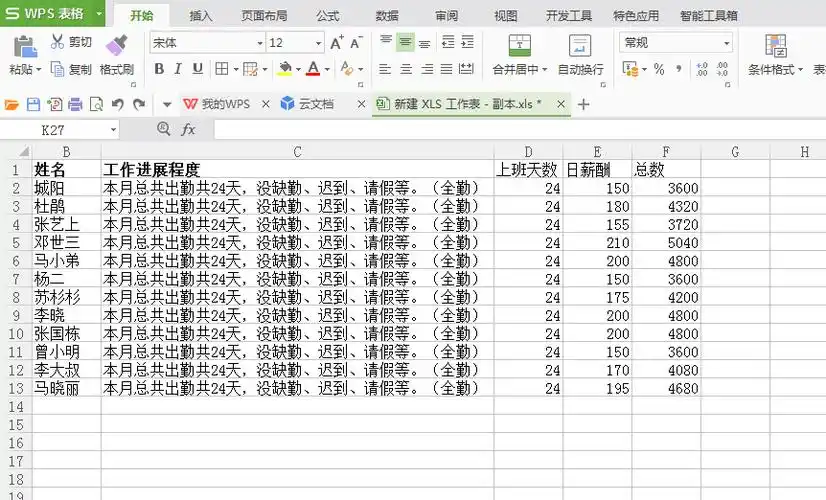Click the red font color icon
Screen dimensions: 826x500
coord(313,69)
